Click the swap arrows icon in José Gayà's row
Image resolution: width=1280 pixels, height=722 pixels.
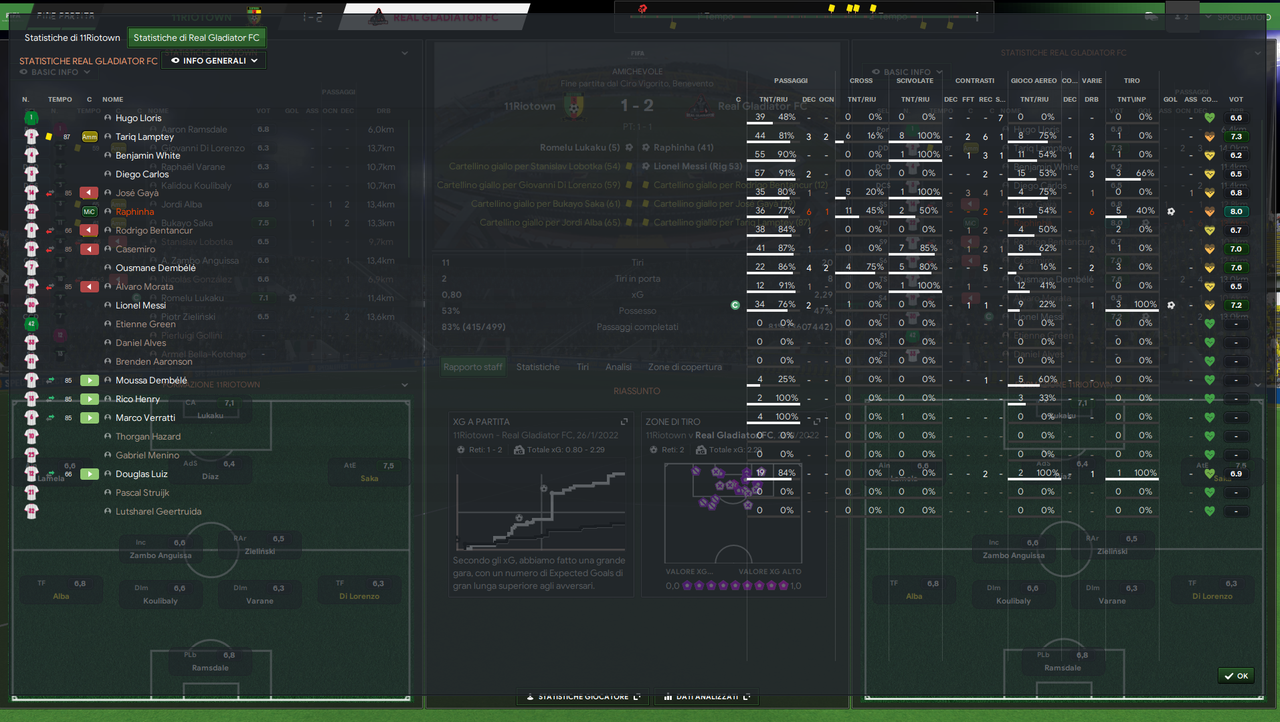click(50, 193)
